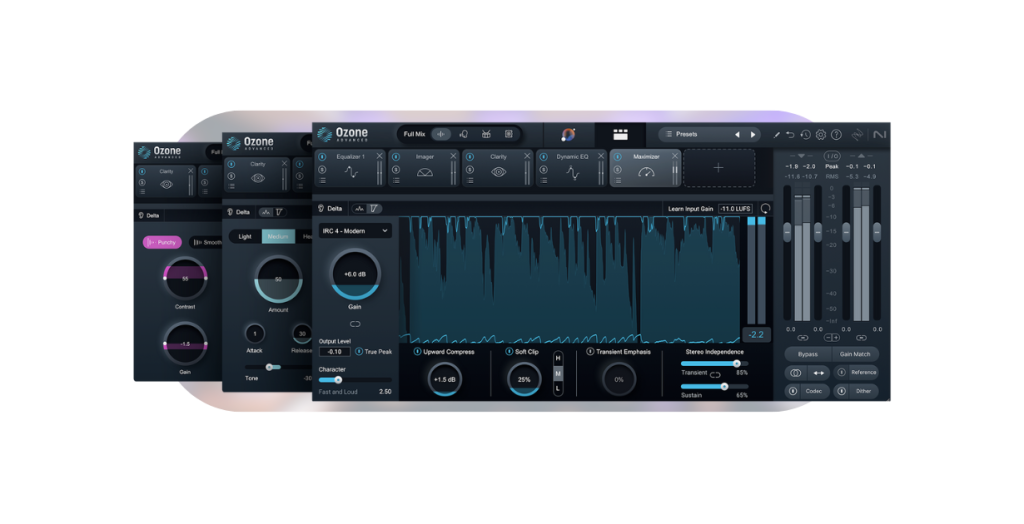Image resolution: width=1024 pixels, height=524 pixels.
Task: Click the Native Instruments logo icon
Action: (x=880, y=134)
